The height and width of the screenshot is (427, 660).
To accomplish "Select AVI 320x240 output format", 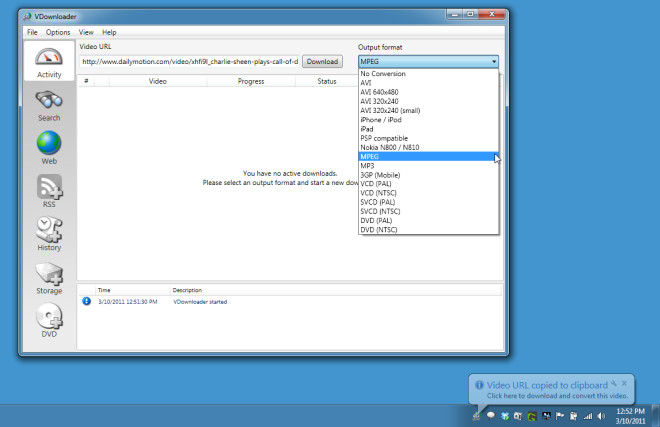I will pos(428,101).
